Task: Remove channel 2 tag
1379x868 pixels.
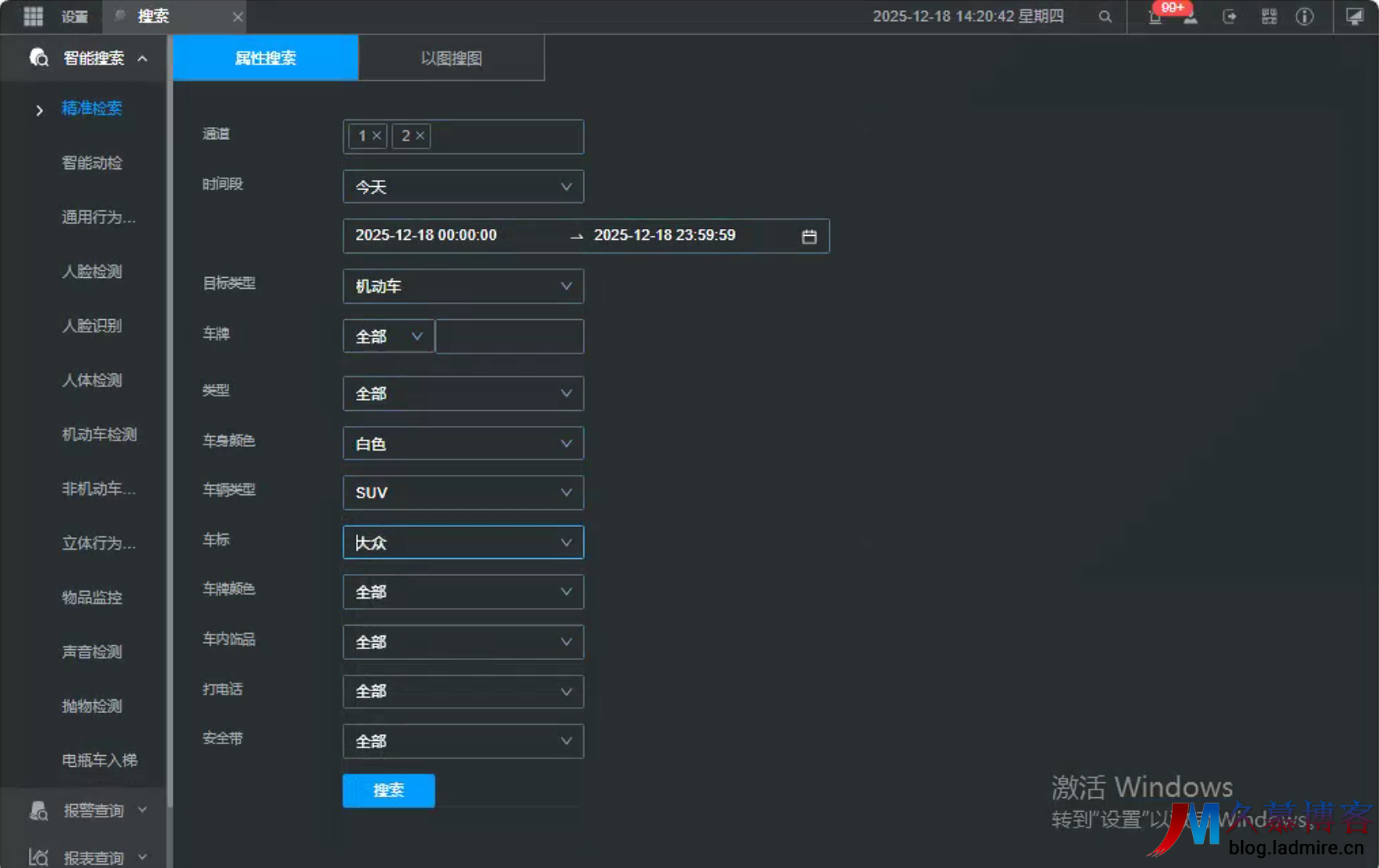Action: [x=420, y=135]
